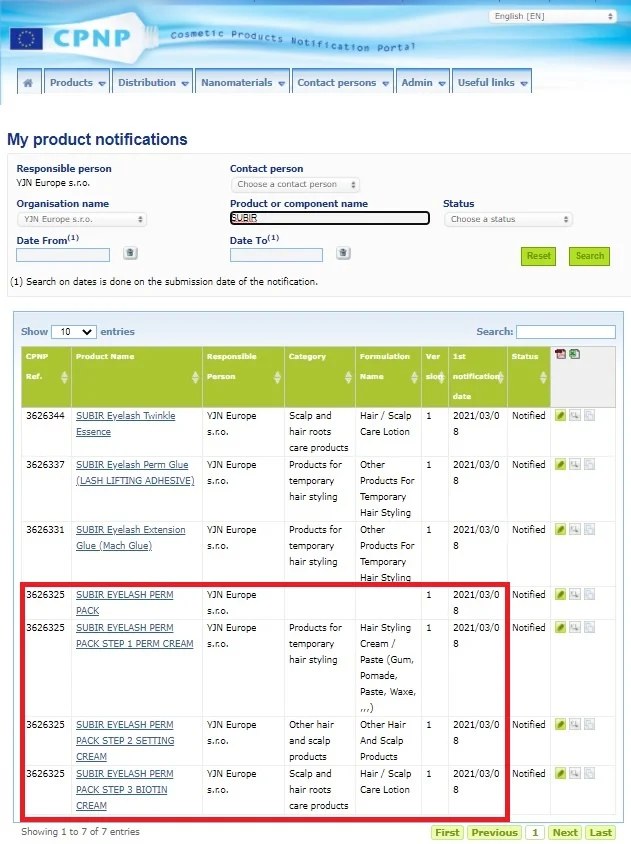Open PERM PACK STEP 2 SETTING CREAM link
The height and width of the screenshot is (844, 631).
pos(125,741)
